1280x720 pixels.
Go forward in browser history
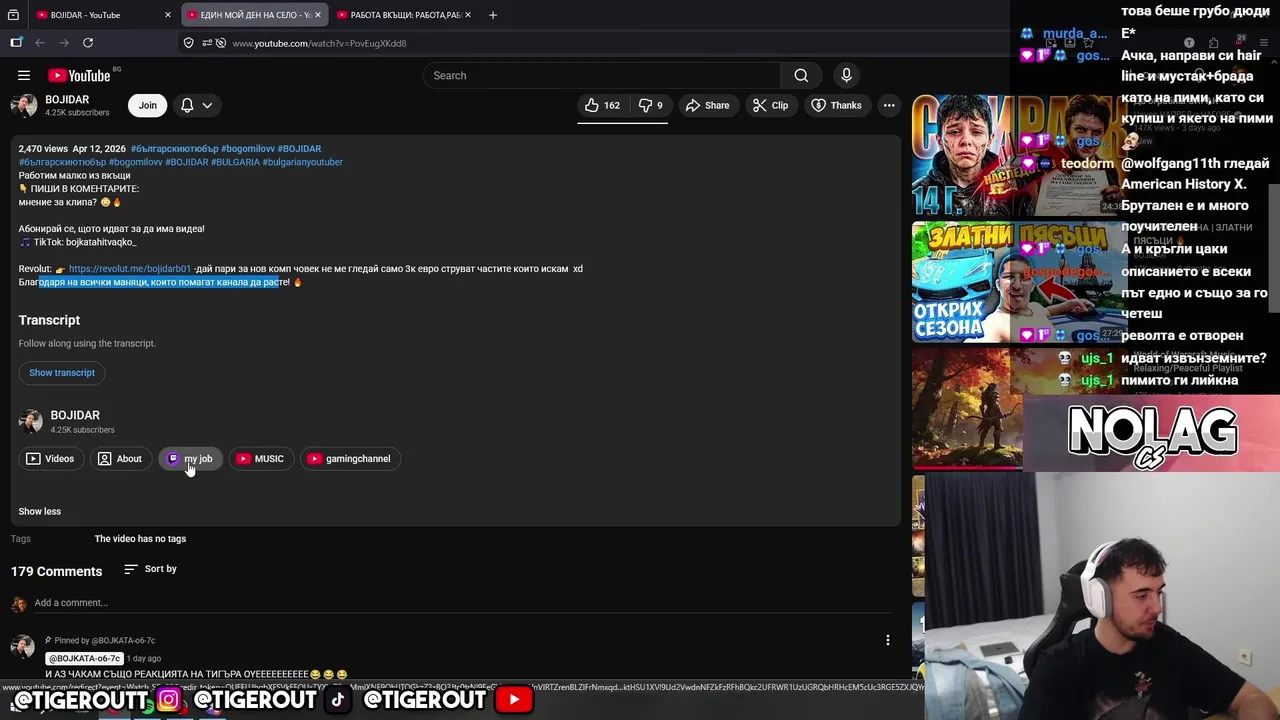click(64, 43)
